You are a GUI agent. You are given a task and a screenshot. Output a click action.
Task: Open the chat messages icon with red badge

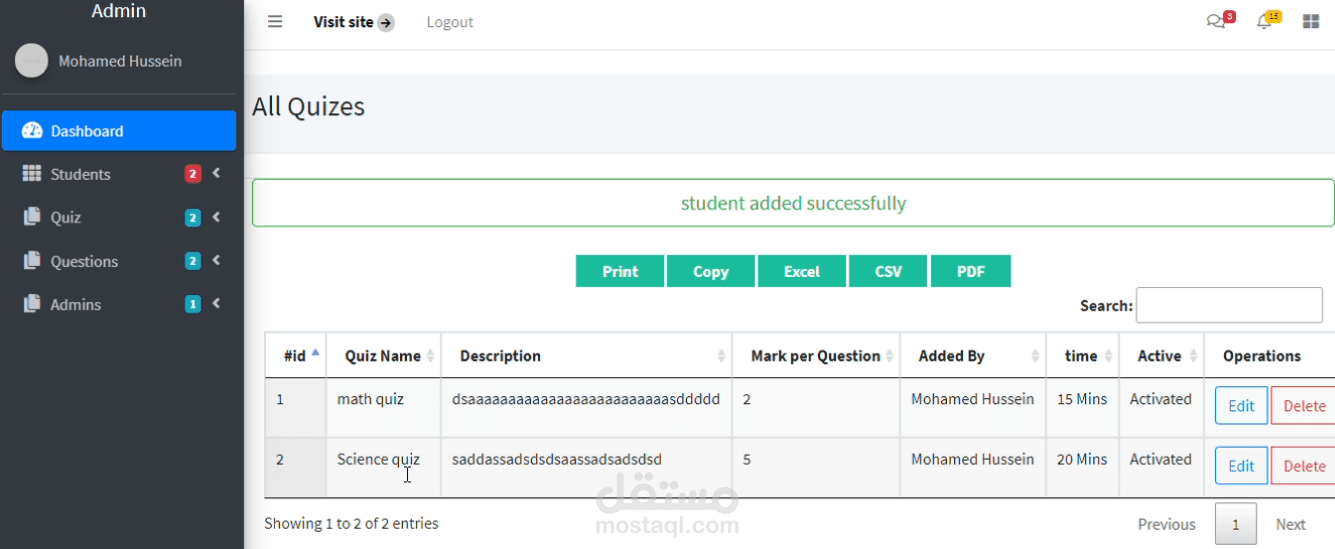(x=1216, y=22)
